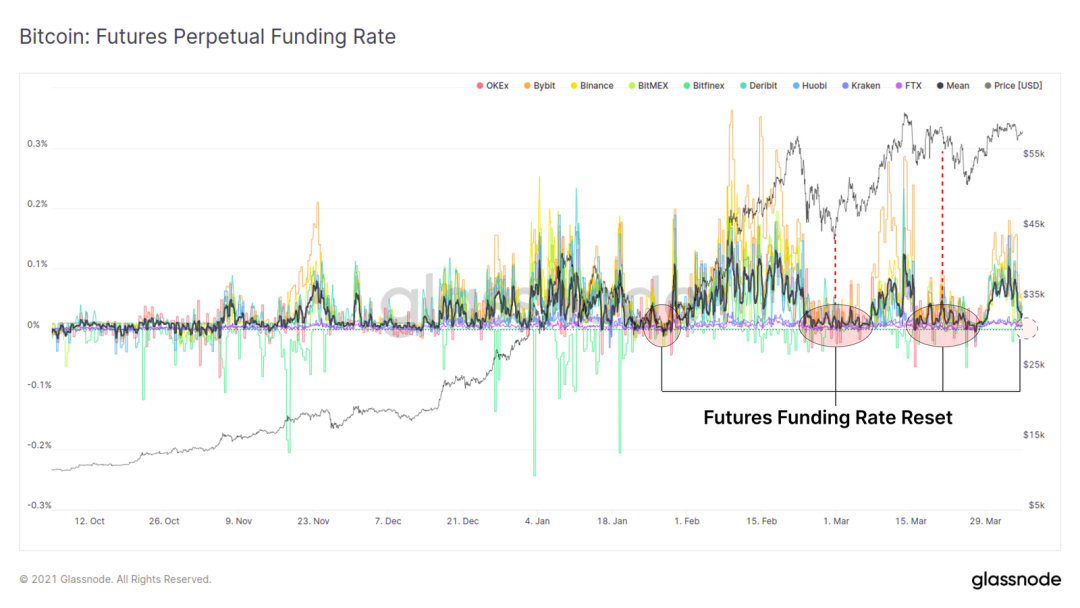Click the FTX purple legend dot
1080x608 pixels.
[x=897, y=86]
